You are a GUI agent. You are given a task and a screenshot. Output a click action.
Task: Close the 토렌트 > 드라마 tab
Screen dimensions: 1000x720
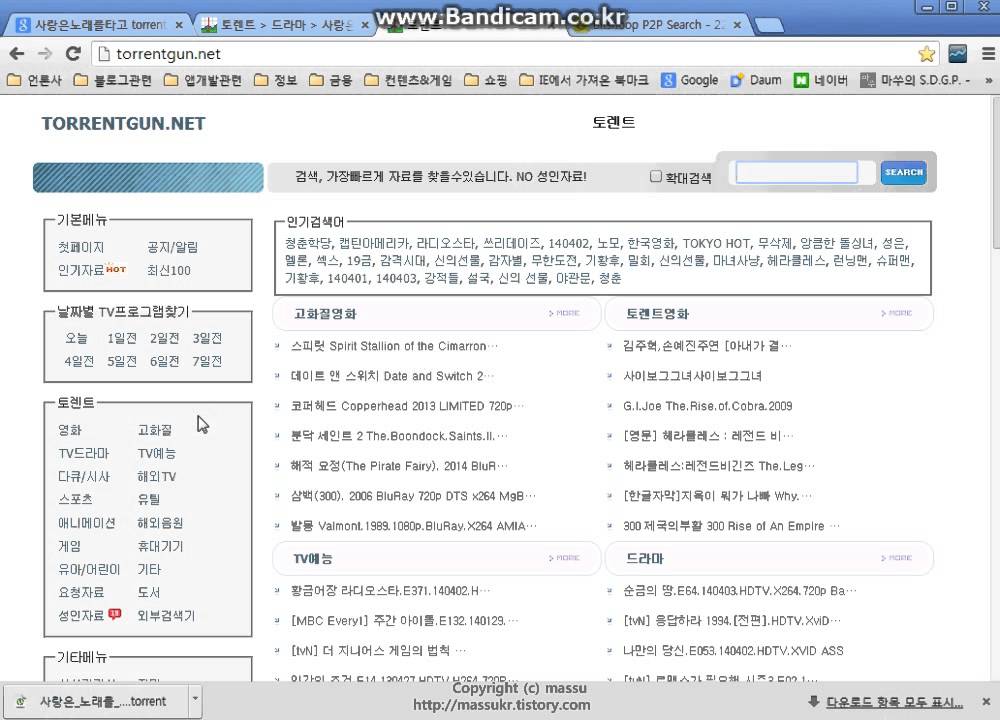click(365, 25)
